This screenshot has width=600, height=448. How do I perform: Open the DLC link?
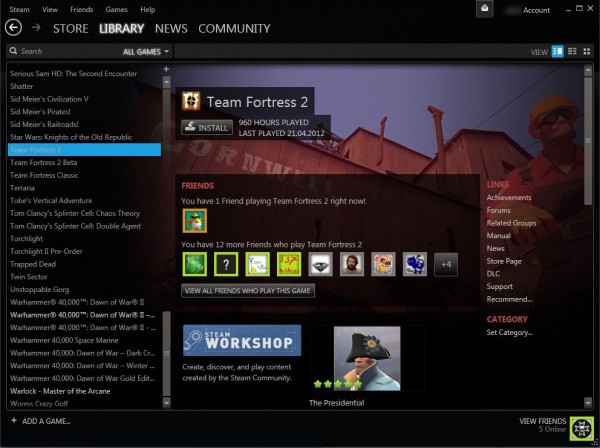tap(493, 274)
